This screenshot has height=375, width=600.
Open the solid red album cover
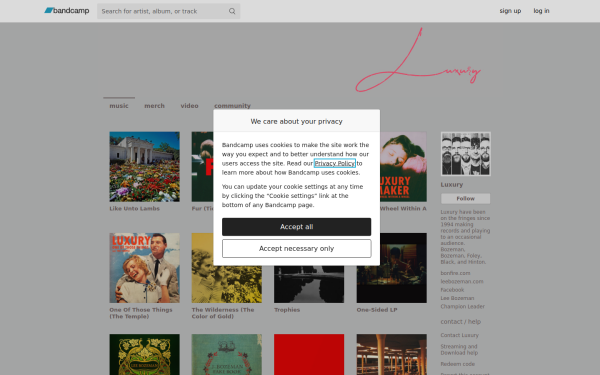[x=309, y=354]
